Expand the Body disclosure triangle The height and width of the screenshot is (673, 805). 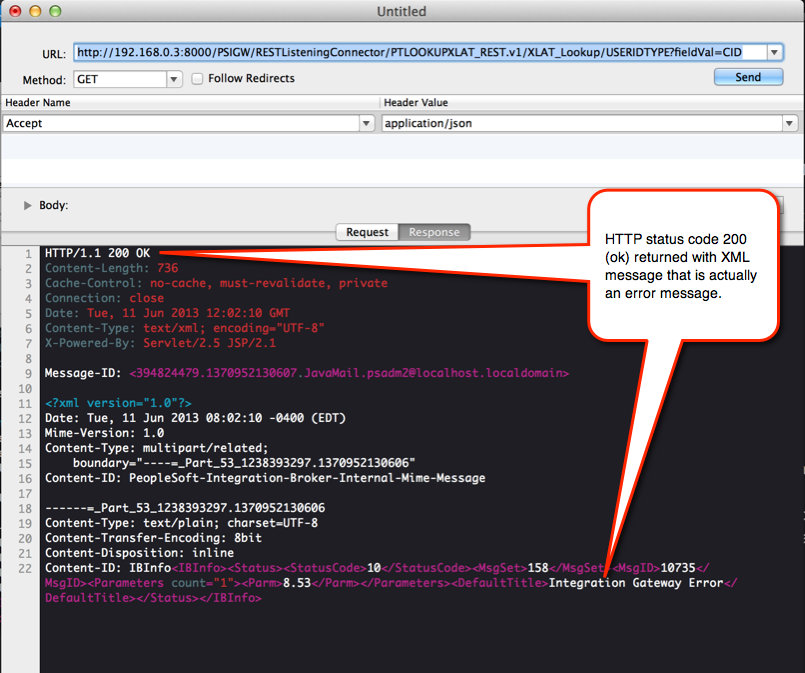27,205
